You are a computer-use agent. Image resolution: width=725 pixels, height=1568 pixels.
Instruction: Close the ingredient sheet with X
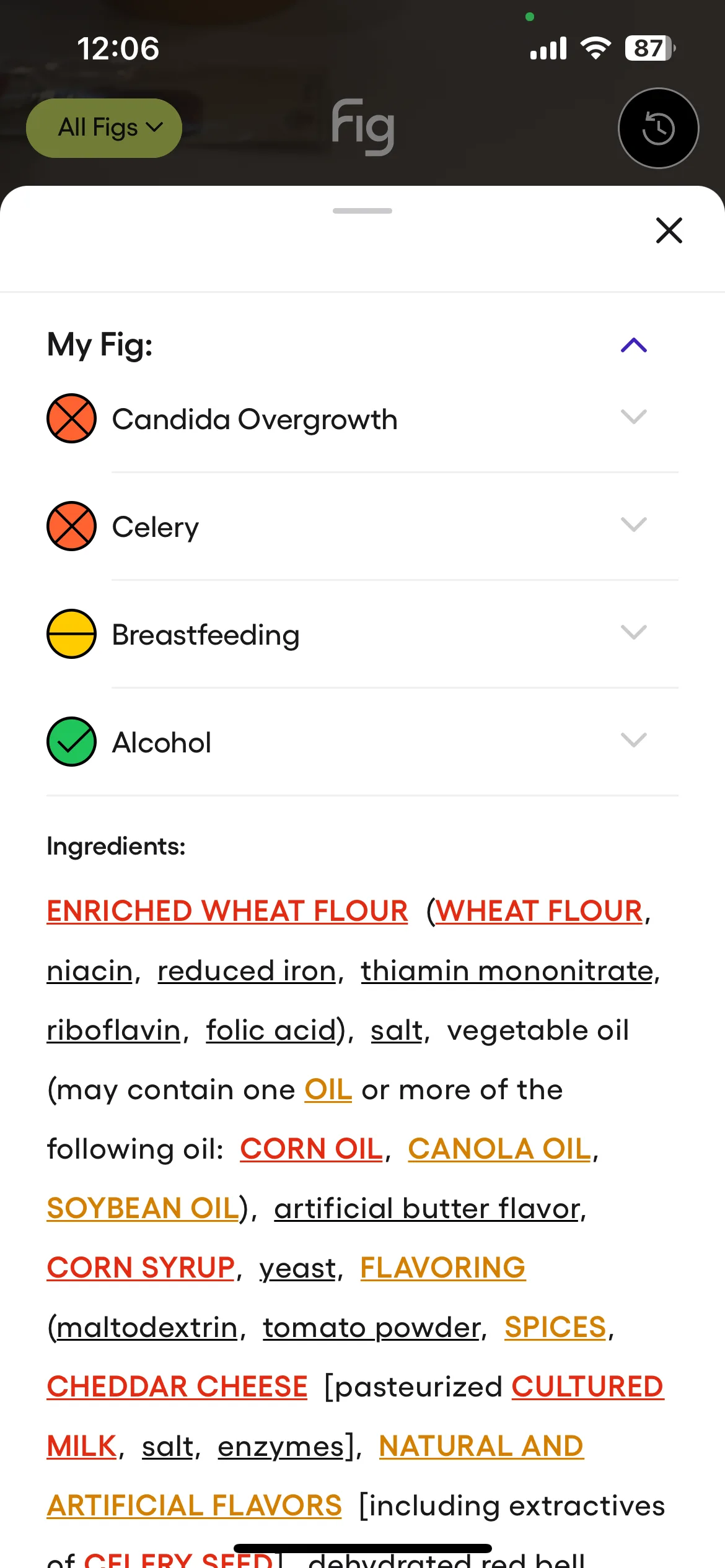click(x=669, y=230)
